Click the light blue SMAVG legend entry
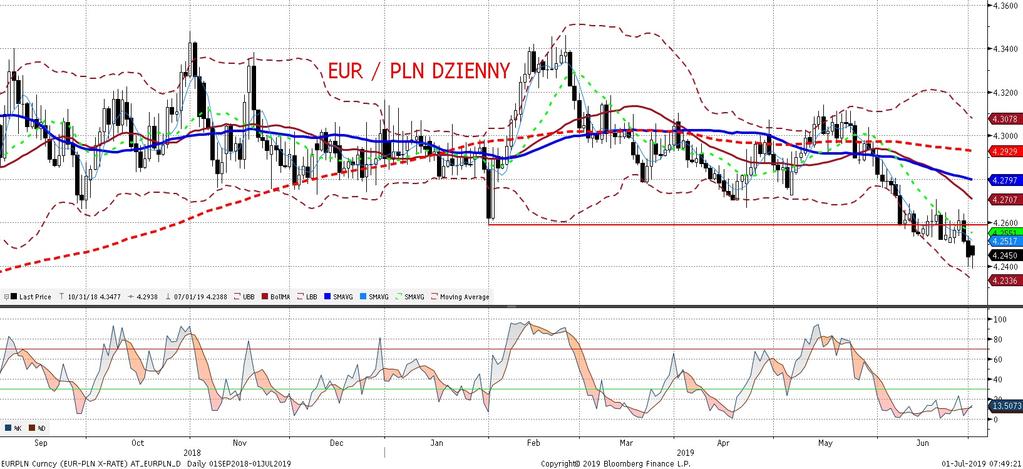The height and width of the screenshot is (469, 1023). (374, 297)
